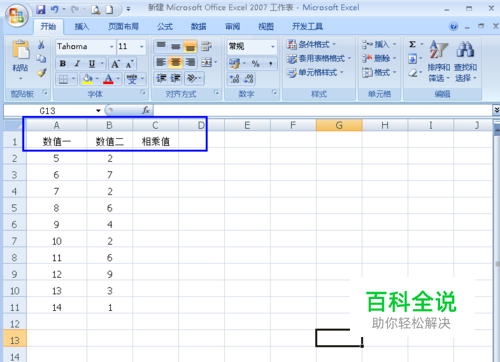Click 插入 insert cells button
This screenshot has height=362, width=500.
(379, 44)
